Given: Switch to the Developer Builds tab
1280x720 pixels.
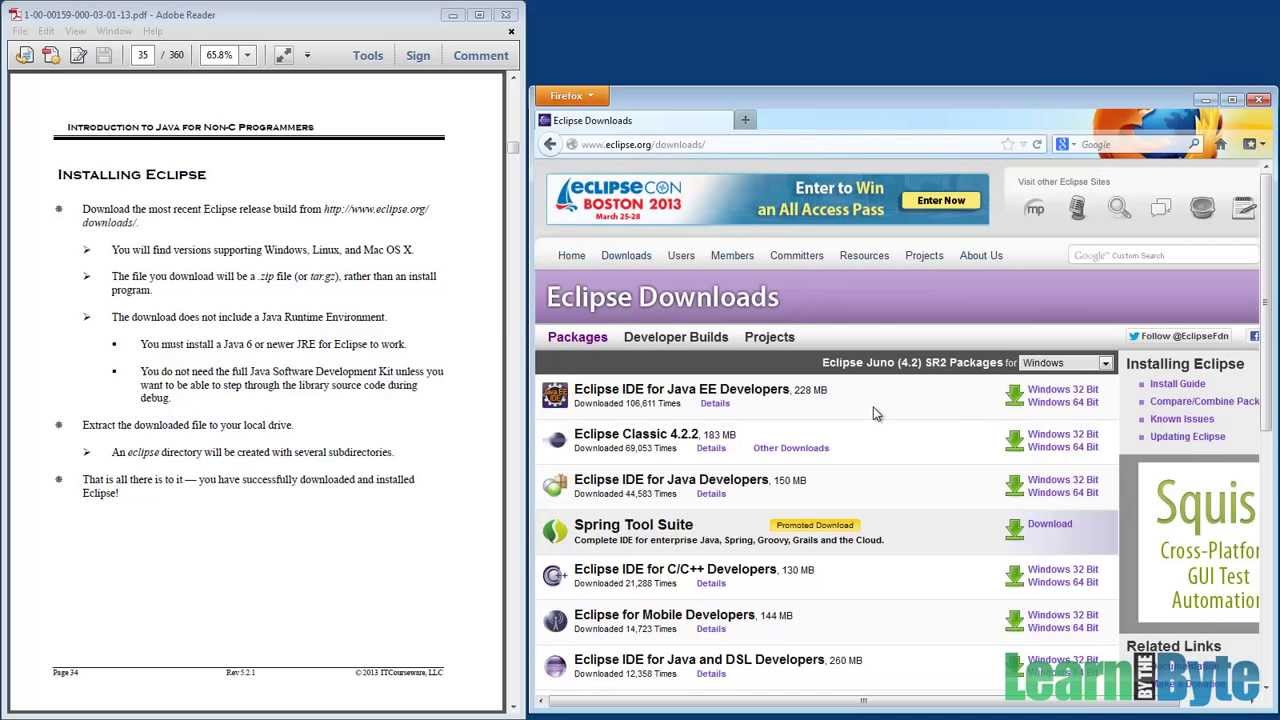Looking at the screenshot, I should coord(676,337).
